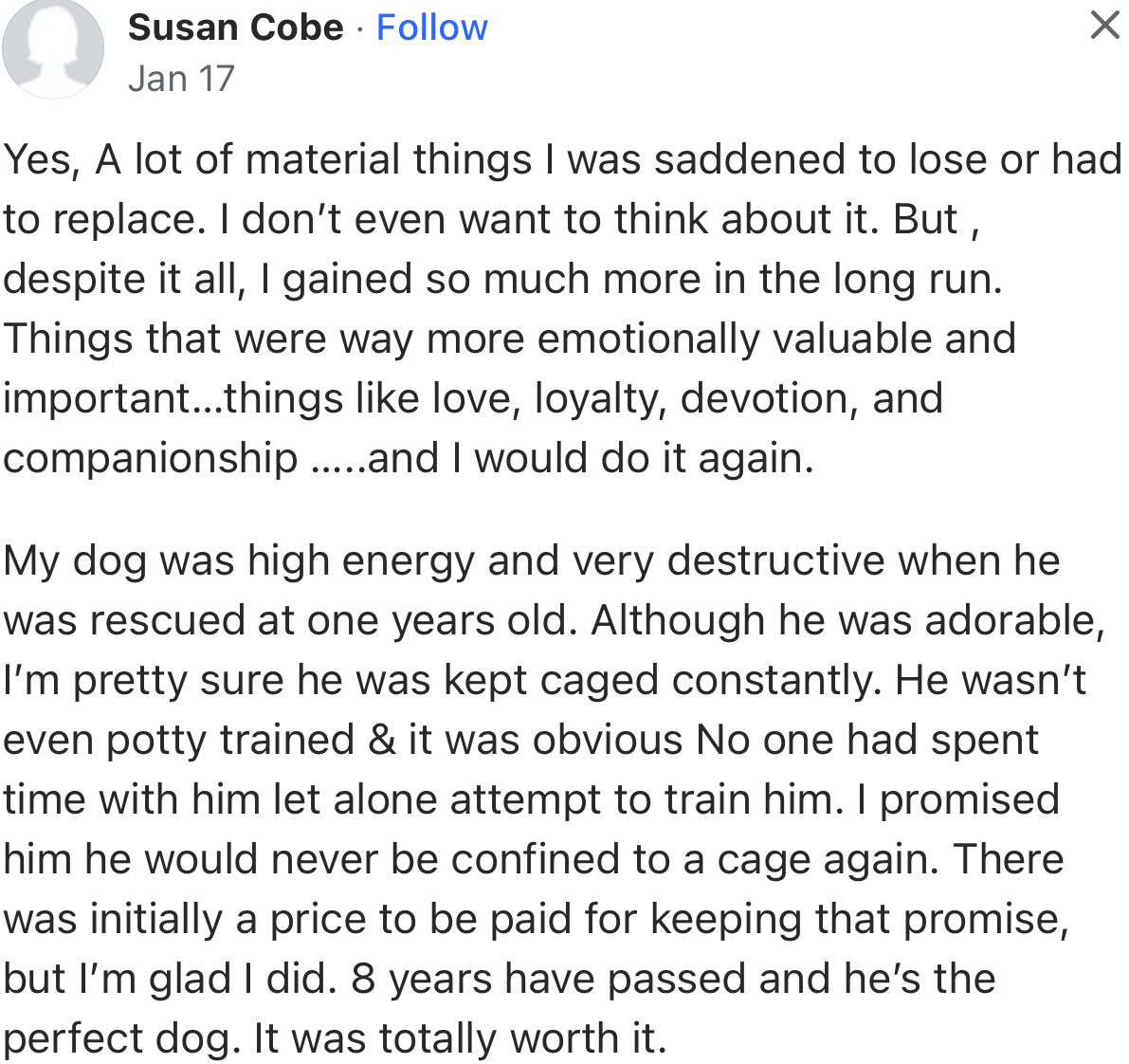Open Susan Cobe's profile name link
Screen dimensions: 1129x1064
pyautogui.click(x=235, y=28)
